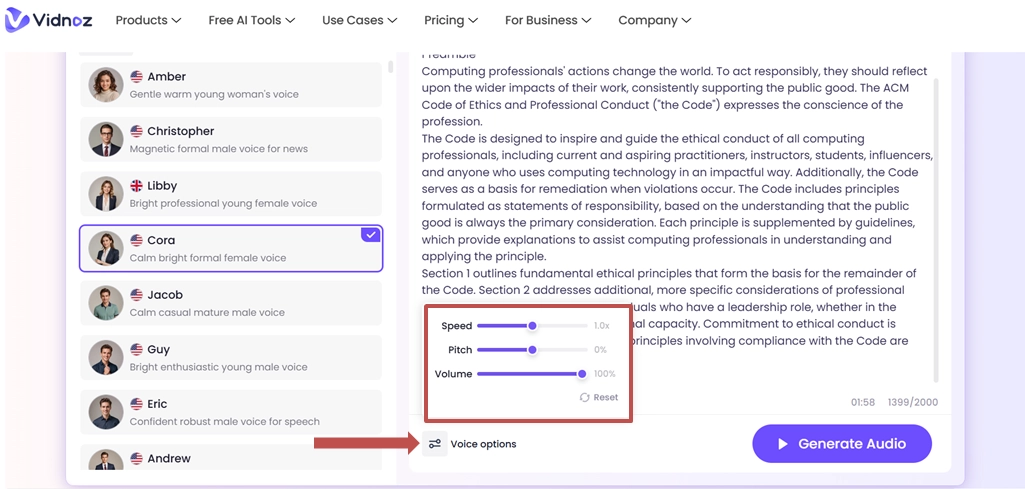The image size is (1025, 489).
Task: Expand the Use Cases dropdown
Action: click(359, 20)
